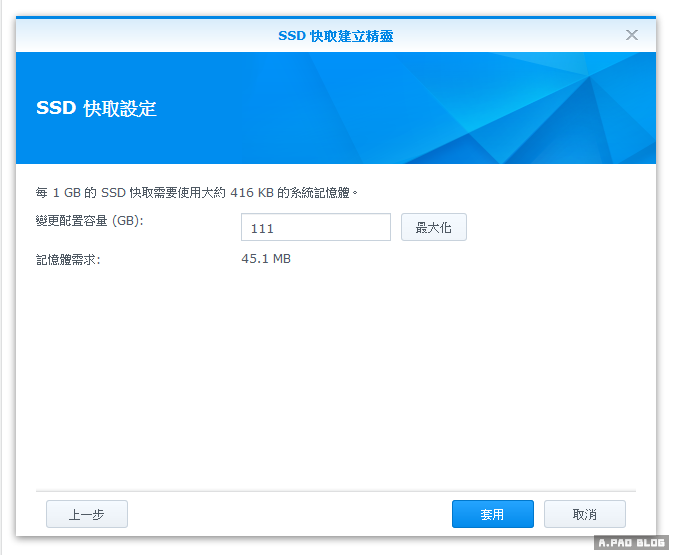This screenshot has height=555, width=674.
Task: Click footer space between 上一步 and 套用
Action: (x=290, y=514)
